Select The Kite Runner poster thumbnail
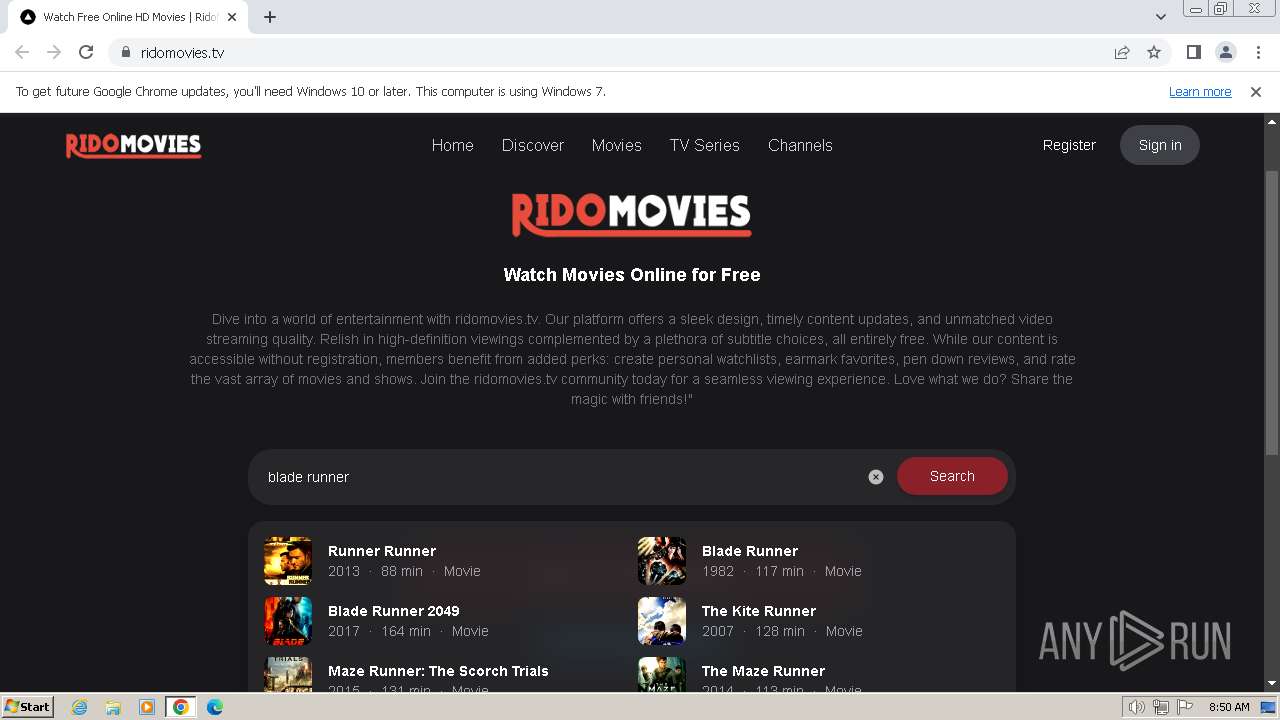This screenshot has height=720, width=1280. click(662, 621)
